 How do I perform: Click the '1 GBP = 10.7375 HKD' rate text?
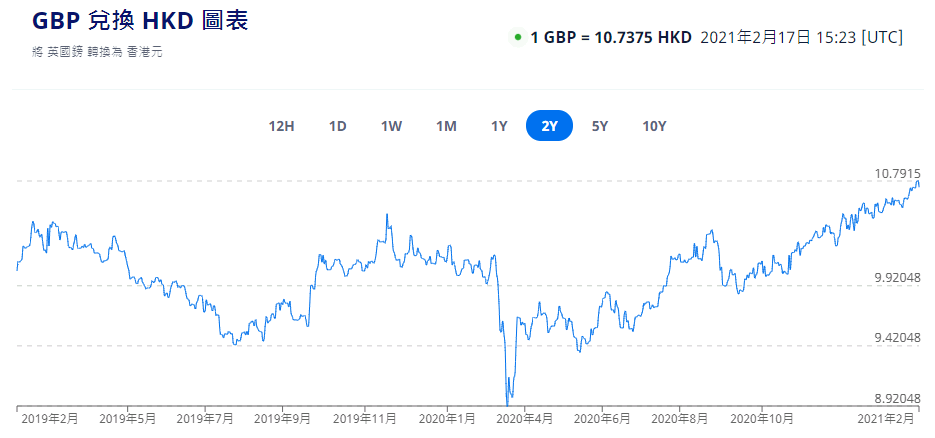pos(611,38)
